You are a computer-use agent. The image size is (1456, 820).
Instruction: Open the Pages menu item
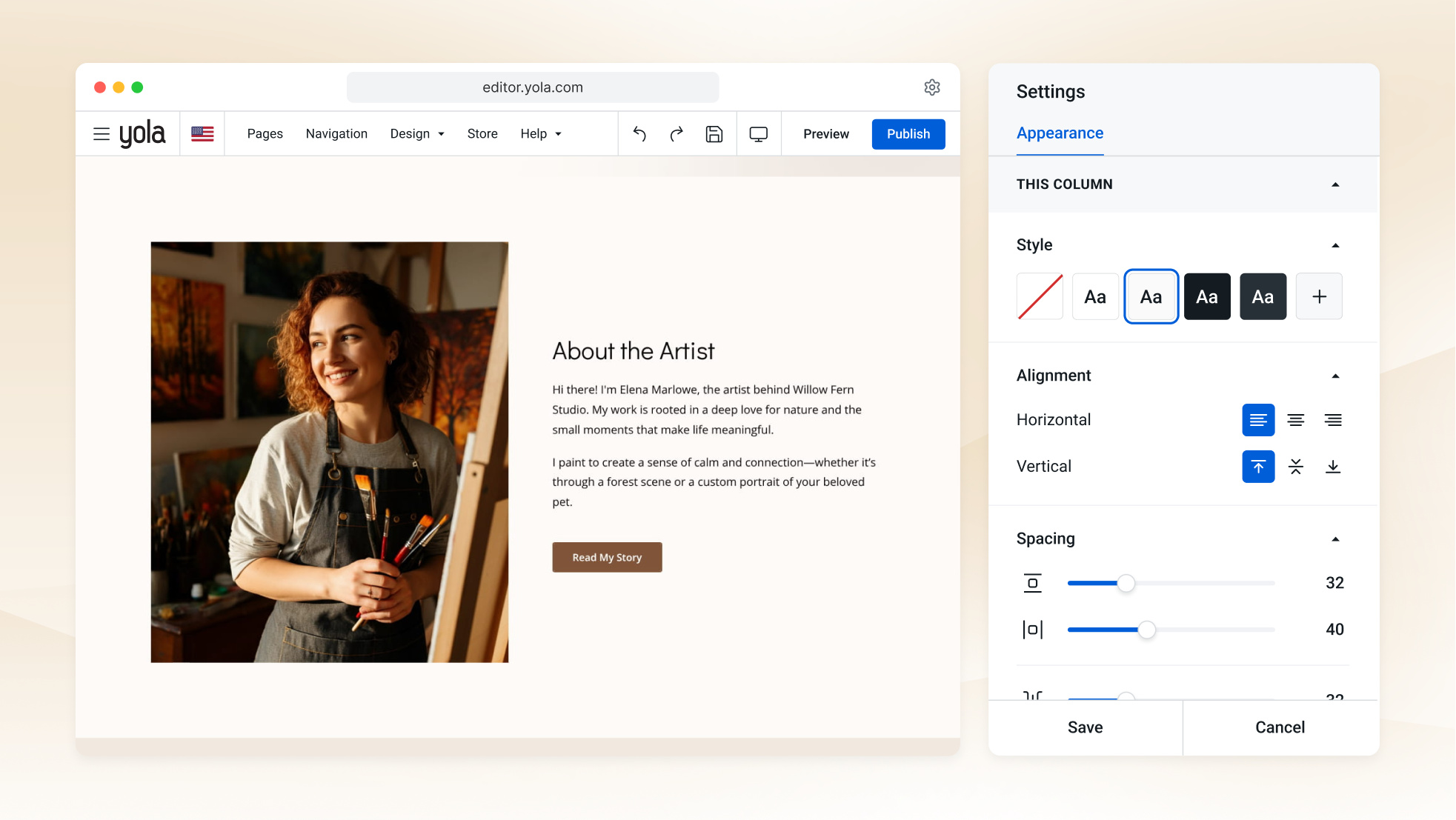pos(265,134)
